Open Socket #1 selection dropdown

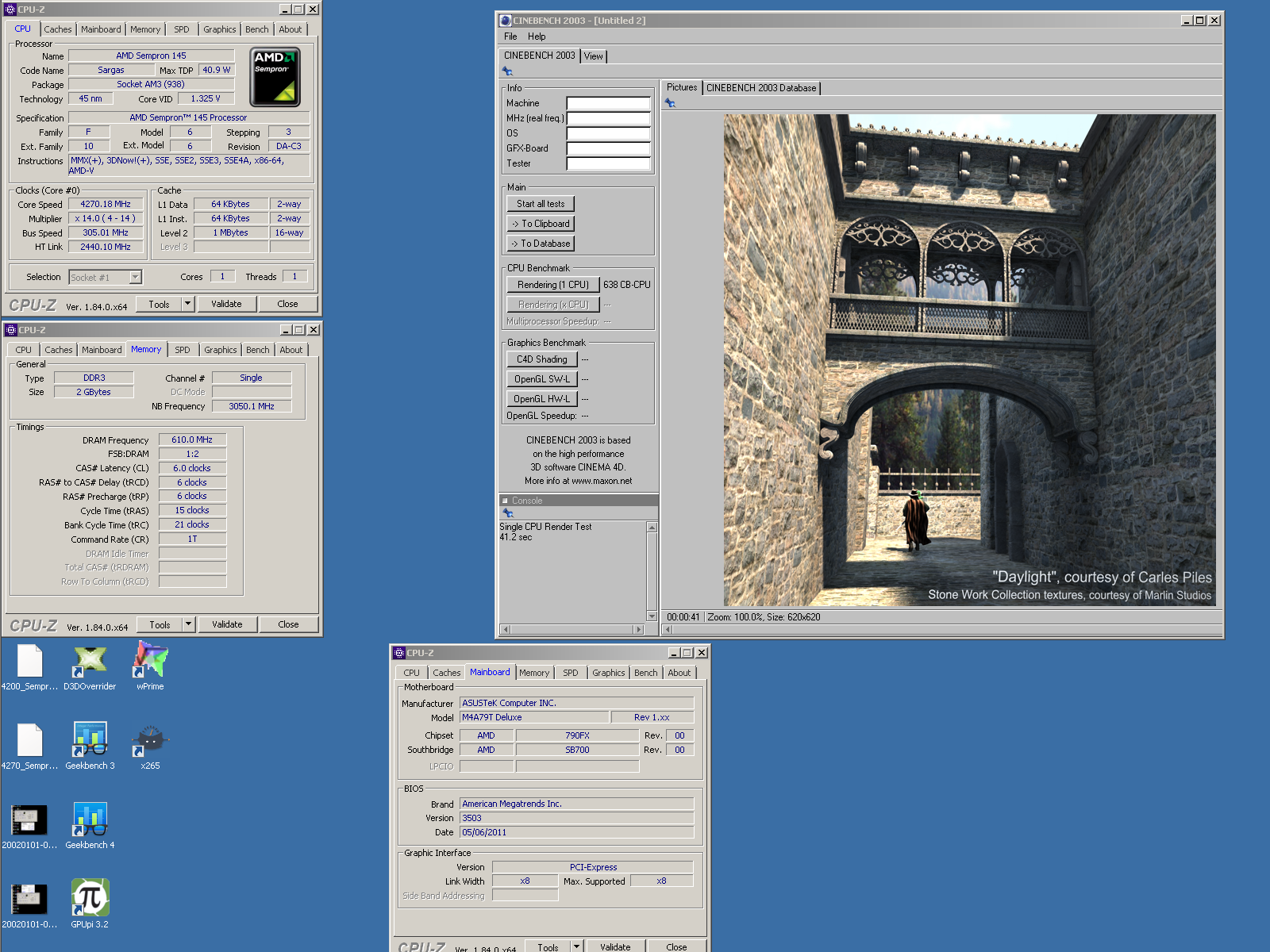[x=135, y=277]
